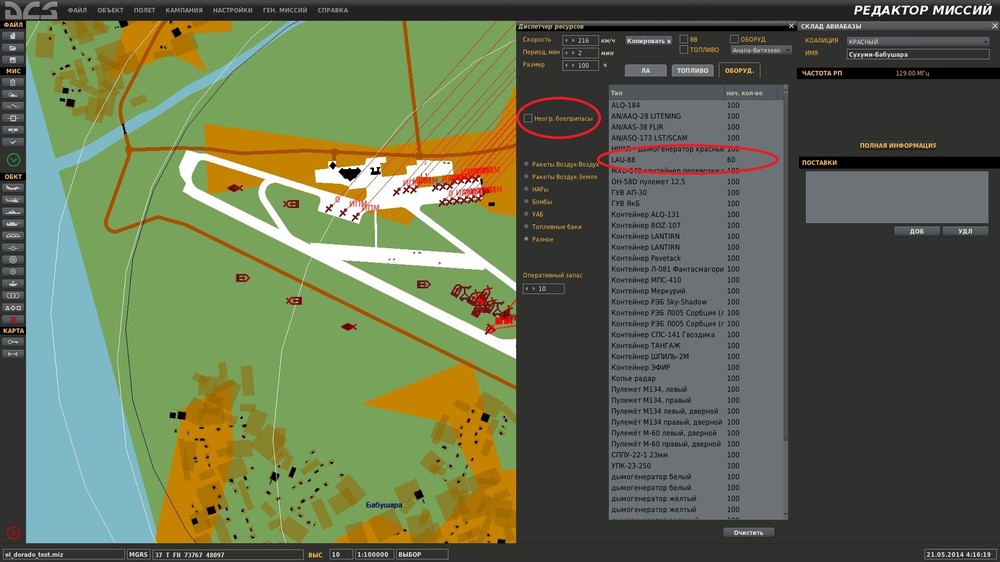The height and width of the screenshot is (562, 1000).
Task: Switch to the ТОПЛИВО tab
Action: 692,71
